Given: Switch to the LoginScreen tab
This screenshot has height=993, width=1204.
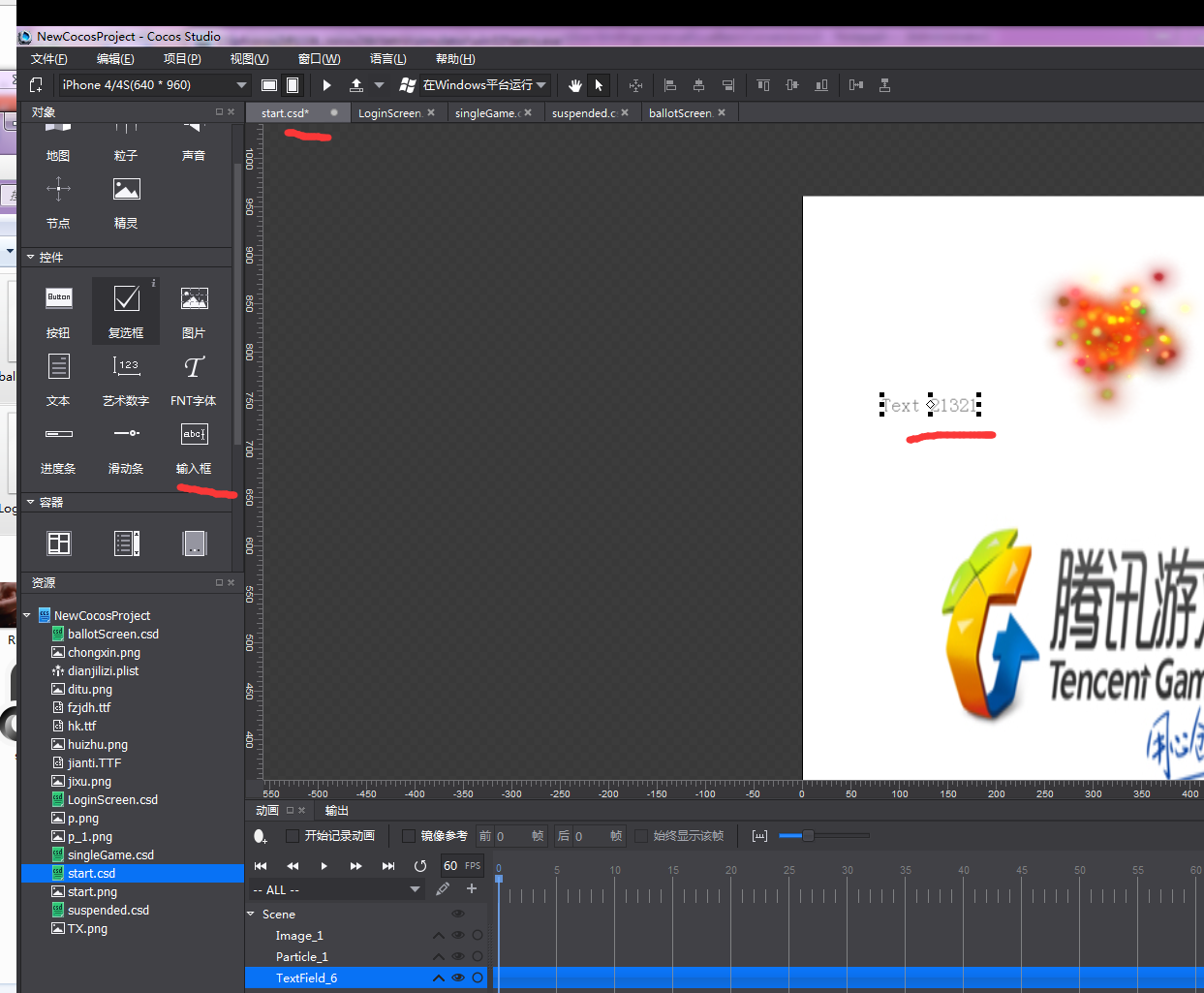Looking at the screenshot, I should coord(389,113).
